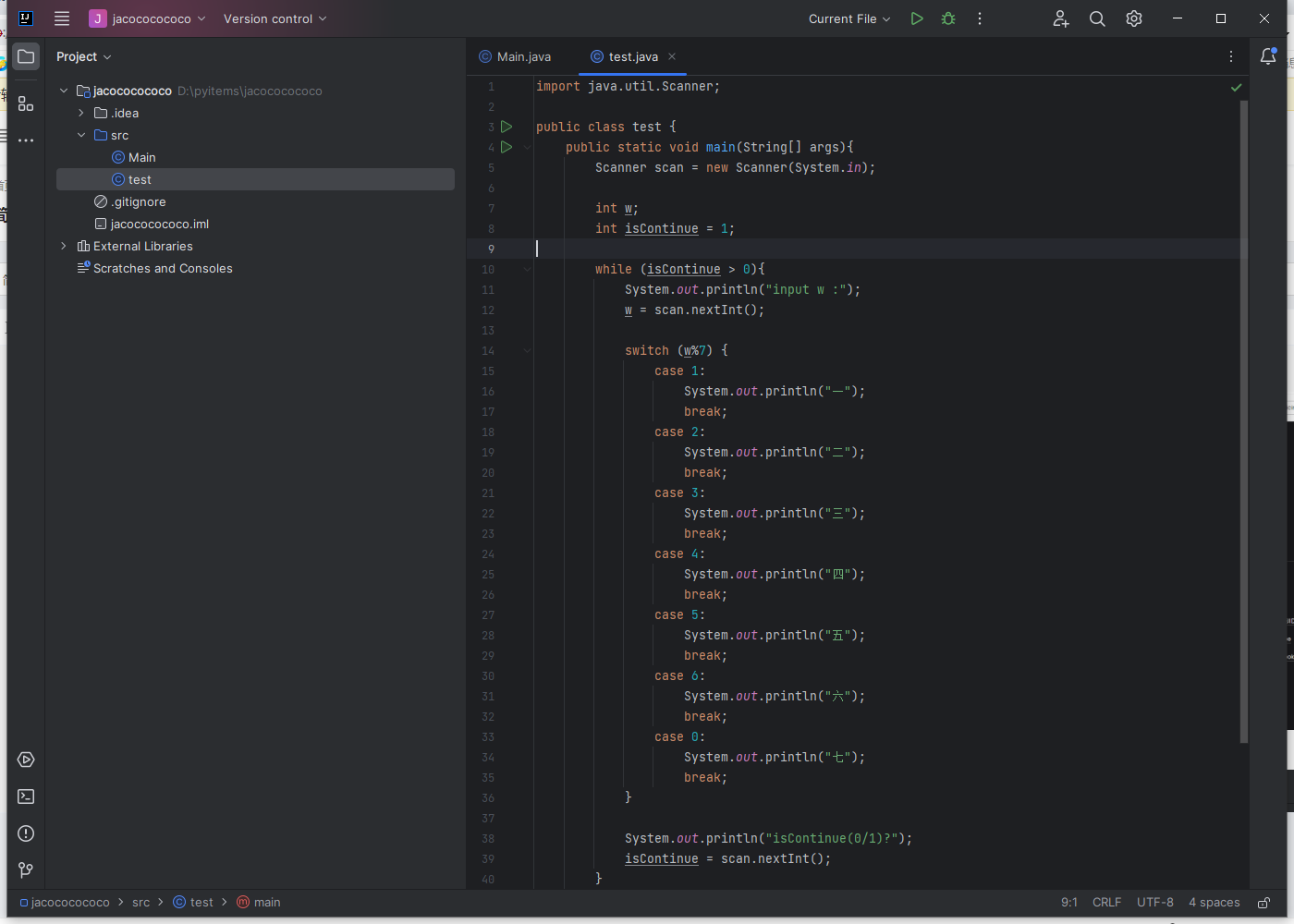
Task: Click the editor vertical scrollbar
Action: click(1243, 420)
